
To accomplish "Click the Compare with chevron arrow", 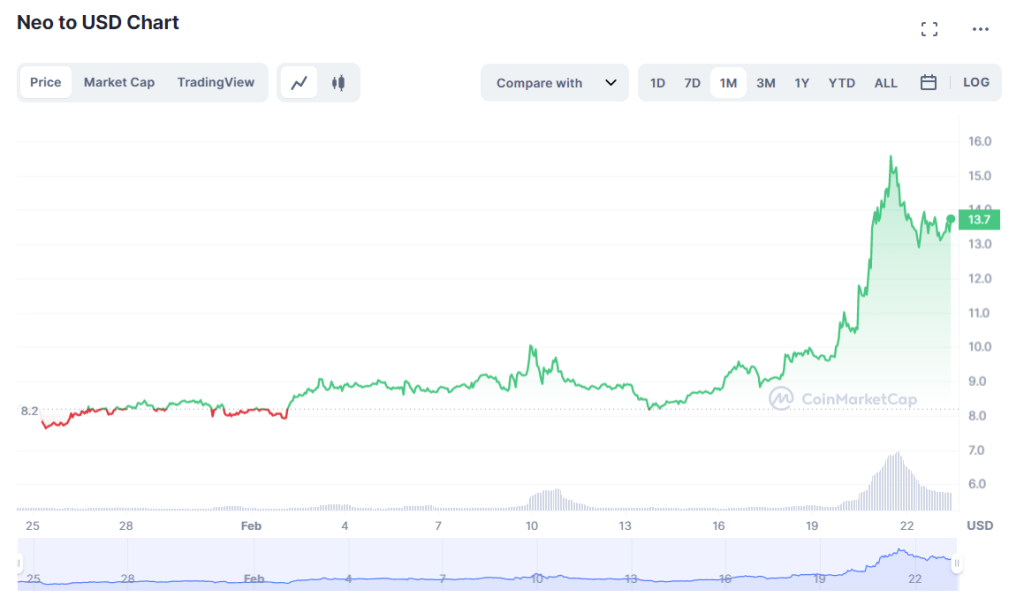I will [611, 83].
